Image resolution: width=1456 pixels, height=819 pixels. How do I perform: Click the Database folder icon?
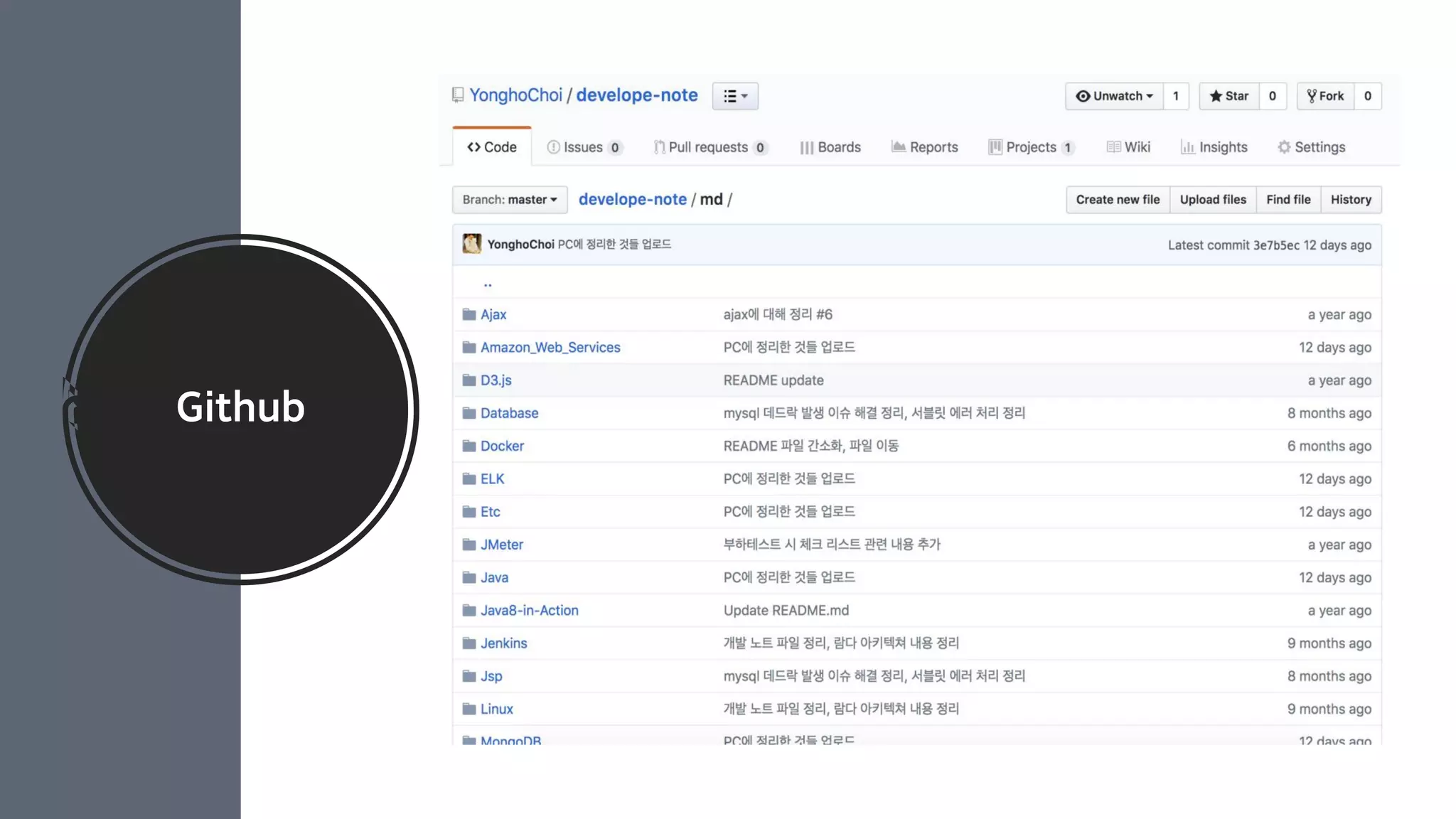[x=469, y=413]
